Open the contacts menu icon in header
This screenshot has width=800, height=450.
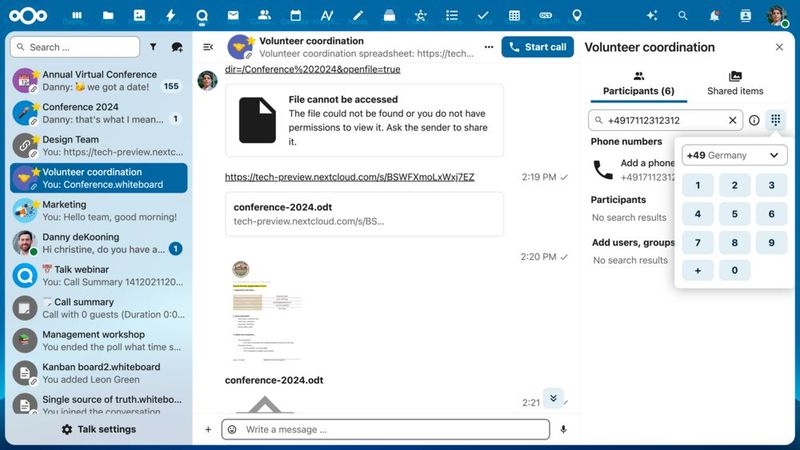pos(745,16)
